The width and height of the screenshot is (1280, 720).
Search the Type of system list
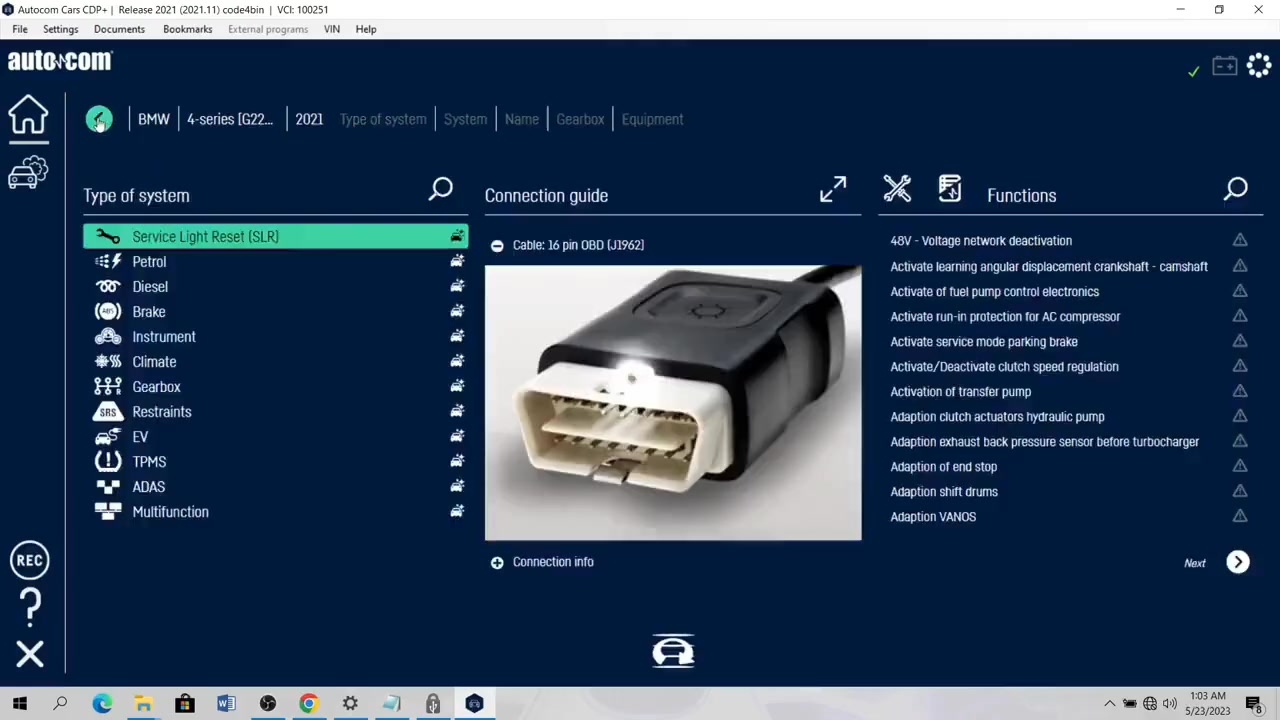(441, 189)
